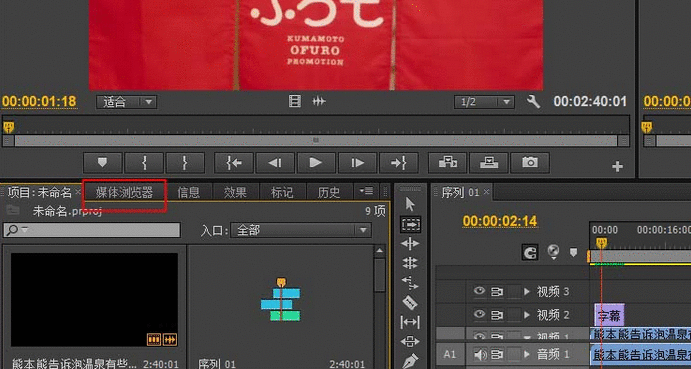Toggle 视频 2 track eye visibility
Viewport: 691px width, 369px height.
click(x=479, y=314)
